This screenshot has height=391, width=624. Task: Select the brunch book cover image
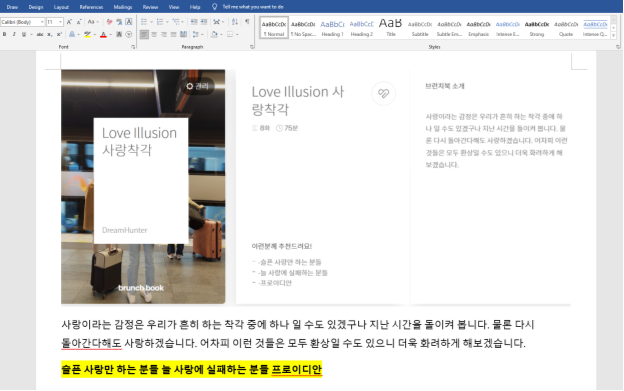point(143,187)
